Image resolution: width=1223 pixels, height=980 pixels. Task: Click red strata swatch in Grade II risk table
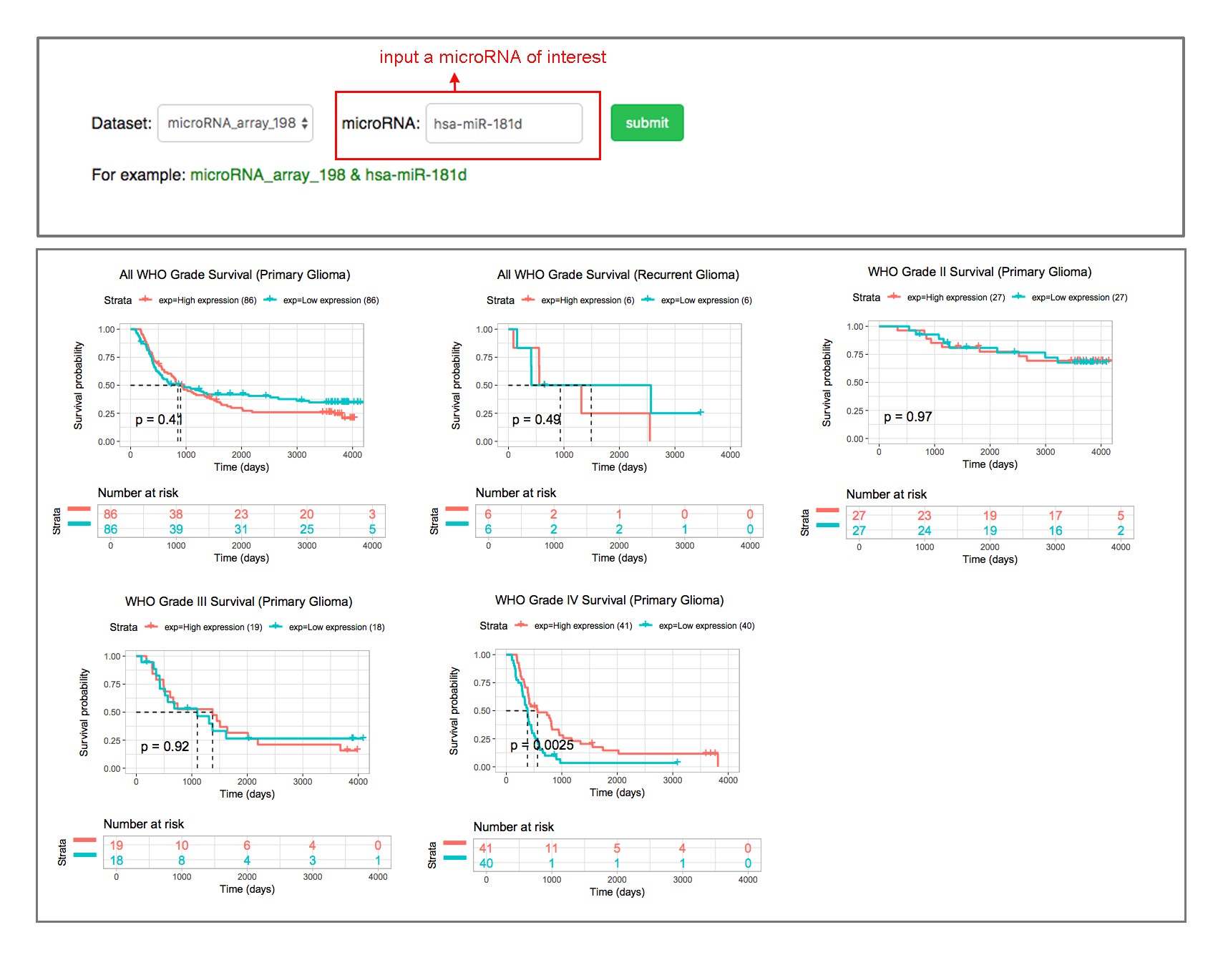tap(827, 511)
